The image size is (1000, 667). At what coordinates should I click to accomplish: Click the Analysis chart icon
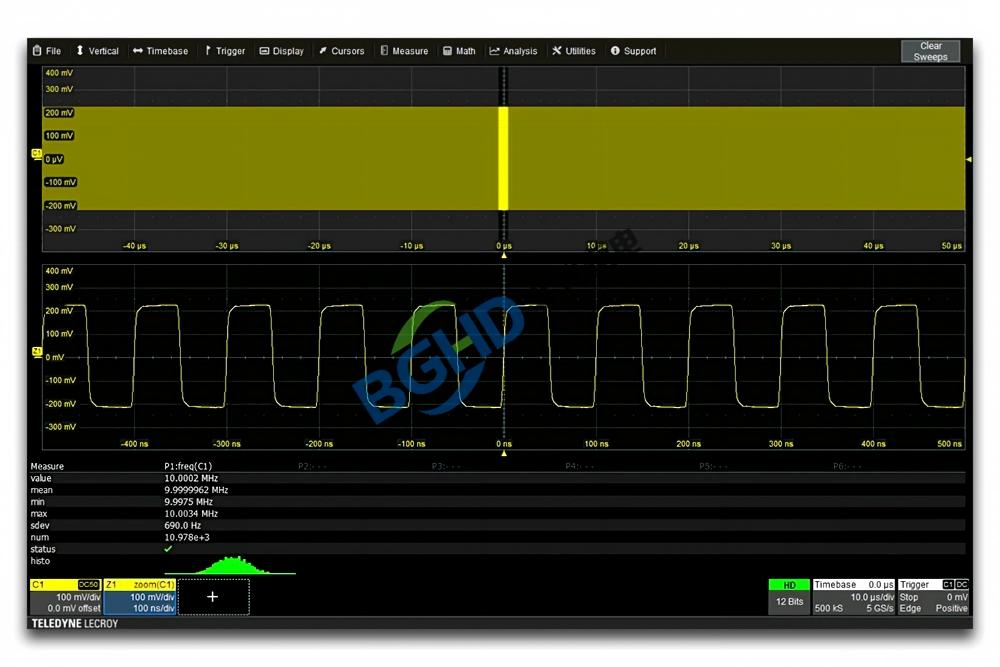tap(494, 51)
